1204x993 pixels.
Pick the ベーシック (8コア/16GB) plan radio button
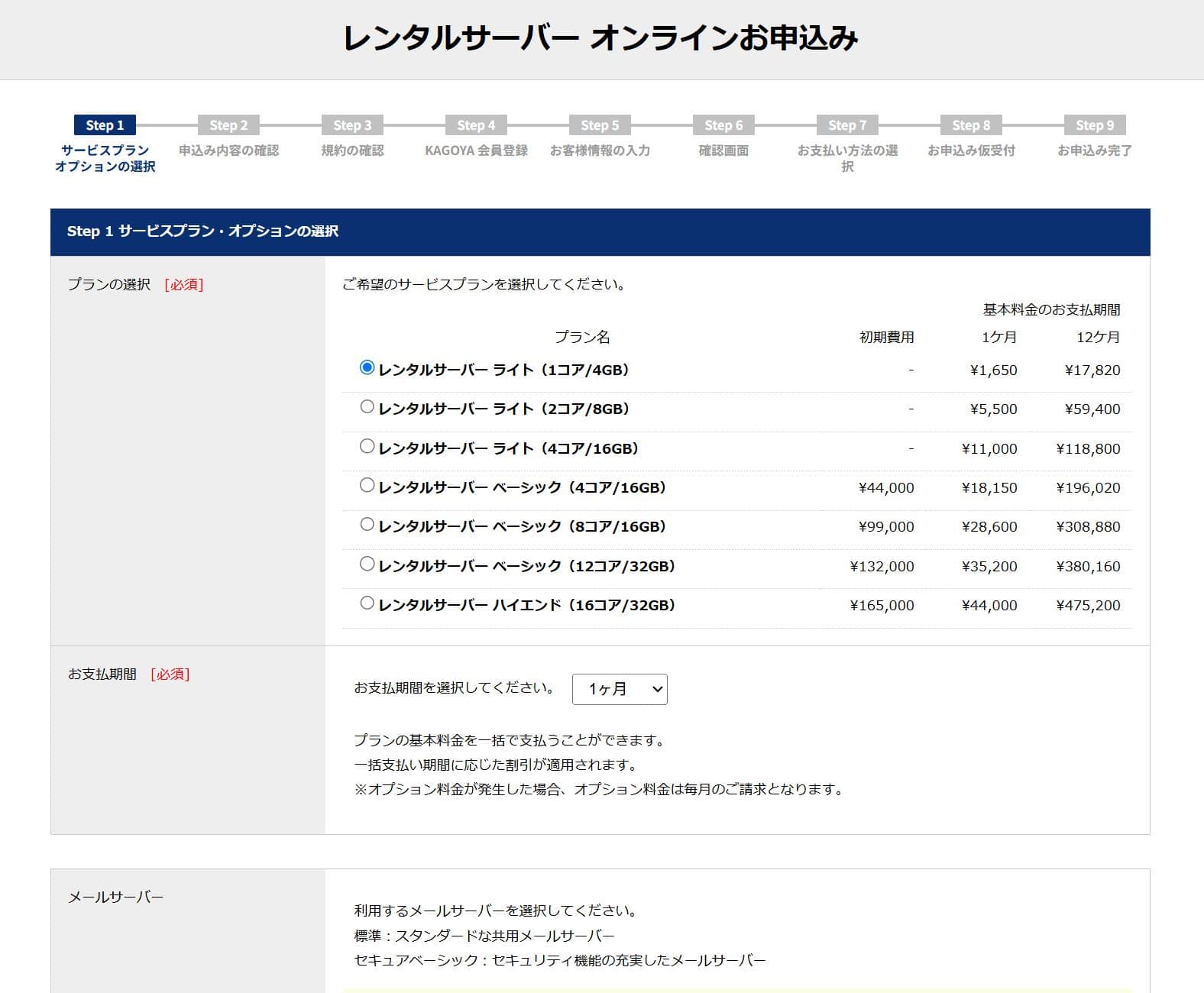[367, 525]
